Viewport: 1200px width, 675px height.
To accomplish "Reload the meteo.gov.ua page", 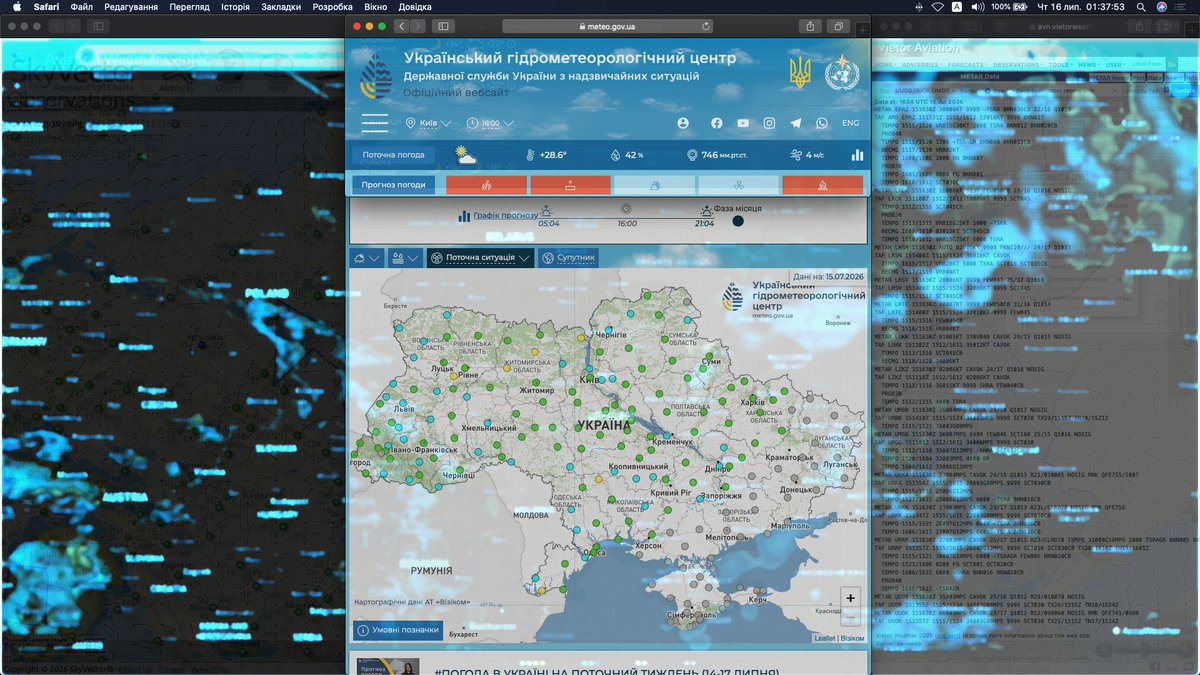I will click(x=707, y=26).
